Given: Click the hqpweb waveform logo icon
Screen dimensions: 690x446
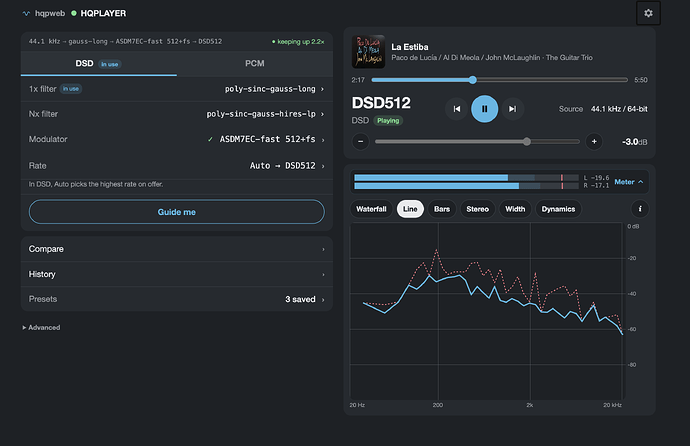Looking at the screenshot, I should point(26,14).
